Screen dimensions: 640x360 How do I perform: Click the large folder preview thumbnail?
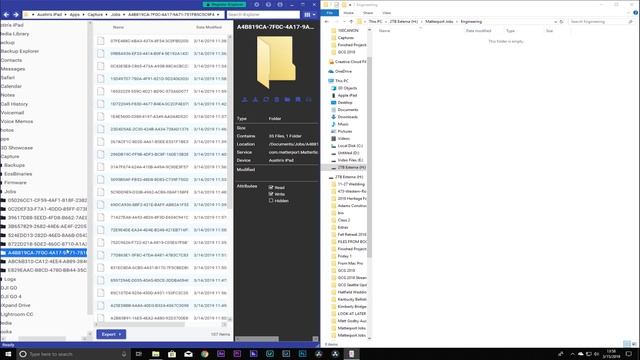276,62
